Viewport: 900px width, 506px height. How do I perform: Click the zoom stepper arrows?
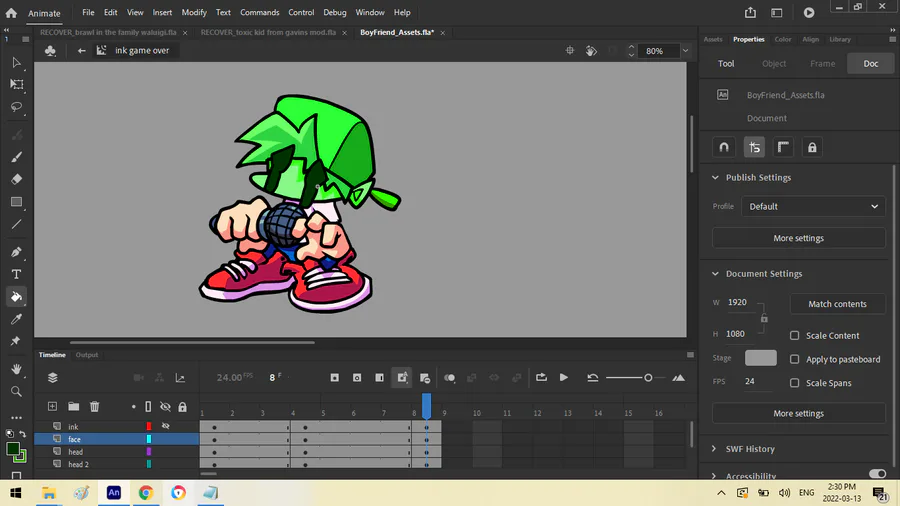(x=631, y=50)
